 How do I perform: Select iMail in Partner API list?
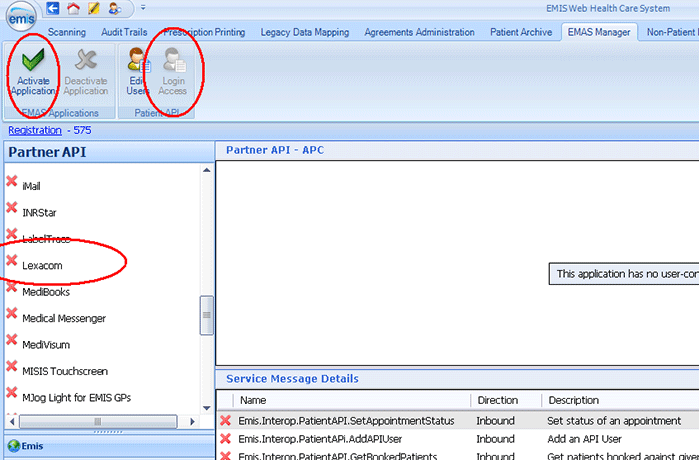click(31, 186)
